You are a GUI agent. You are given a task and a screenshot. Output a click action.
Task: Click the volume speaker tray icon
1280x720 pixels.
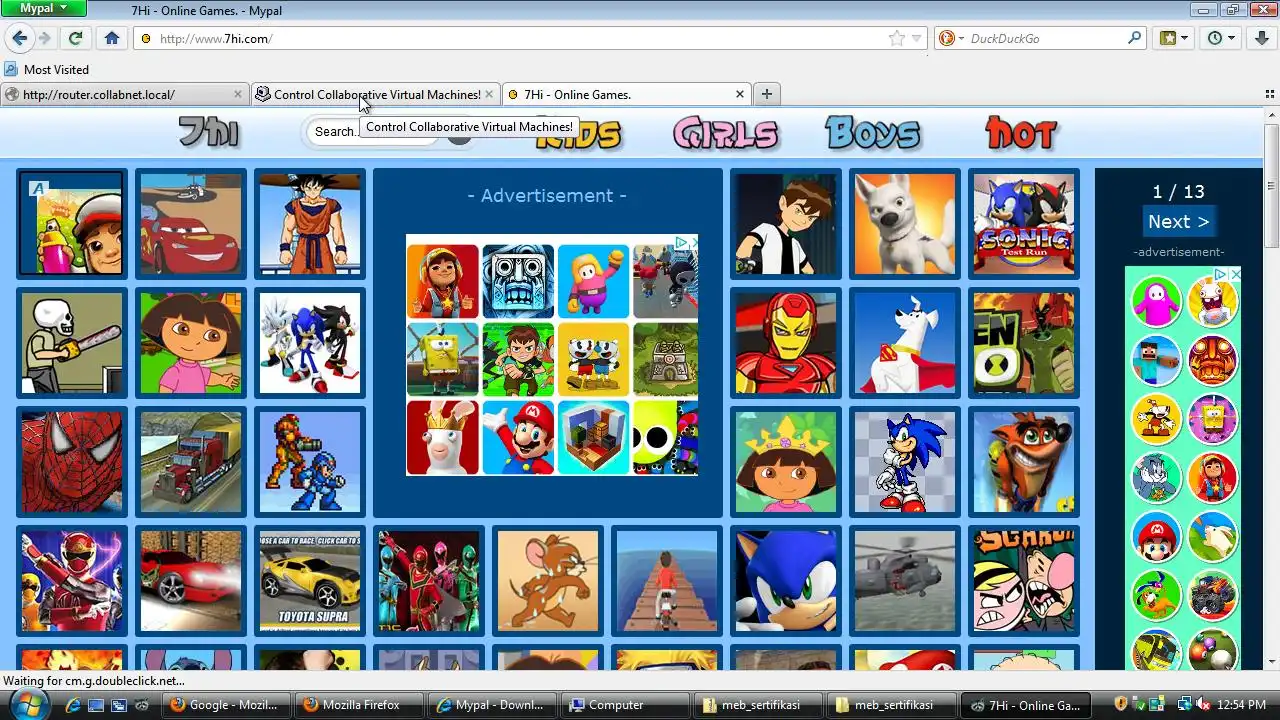pos(1202,704)
